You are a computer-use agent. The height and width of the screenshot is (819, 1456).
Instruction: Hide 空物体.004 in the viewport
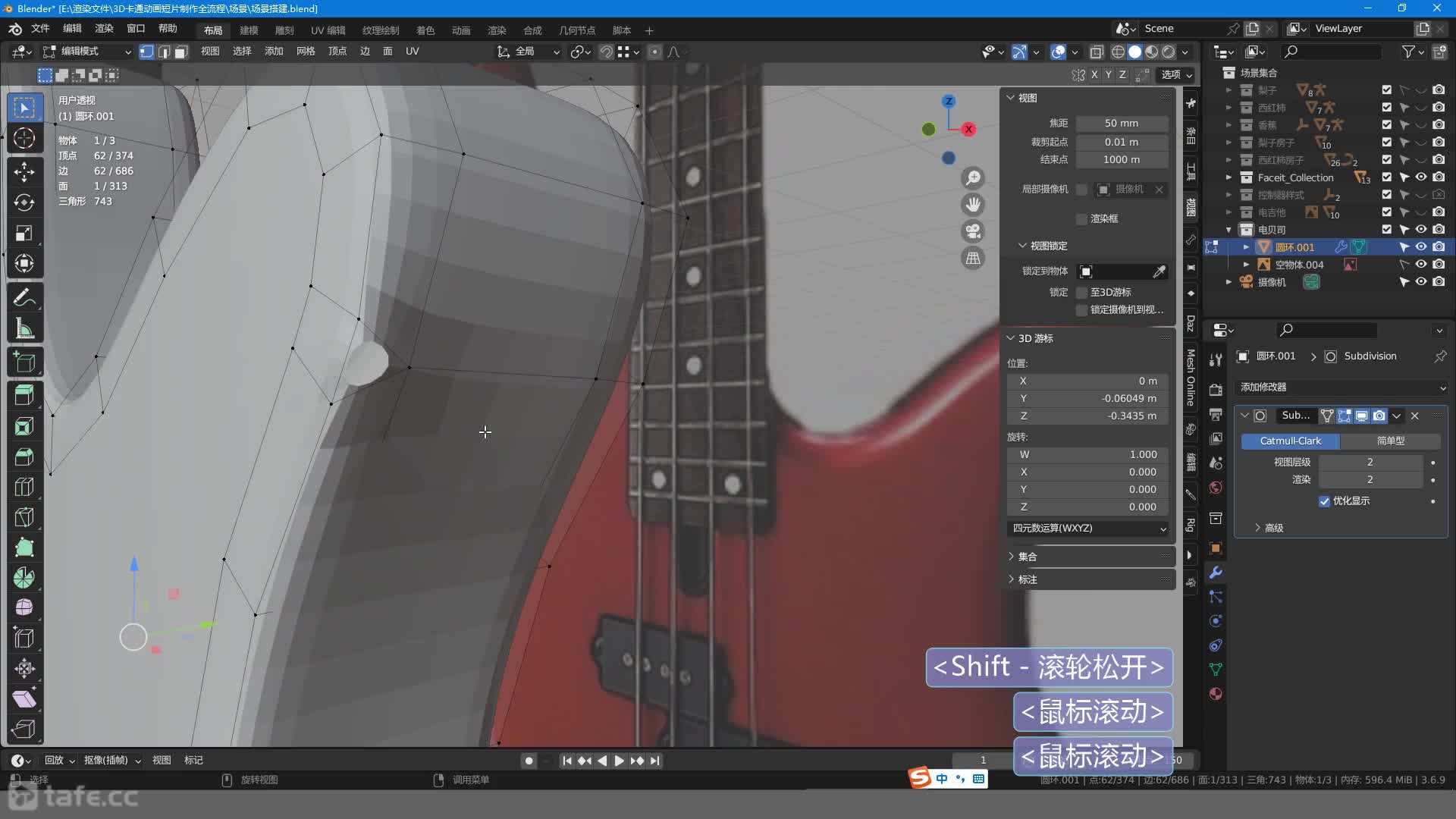[1421, 265]
